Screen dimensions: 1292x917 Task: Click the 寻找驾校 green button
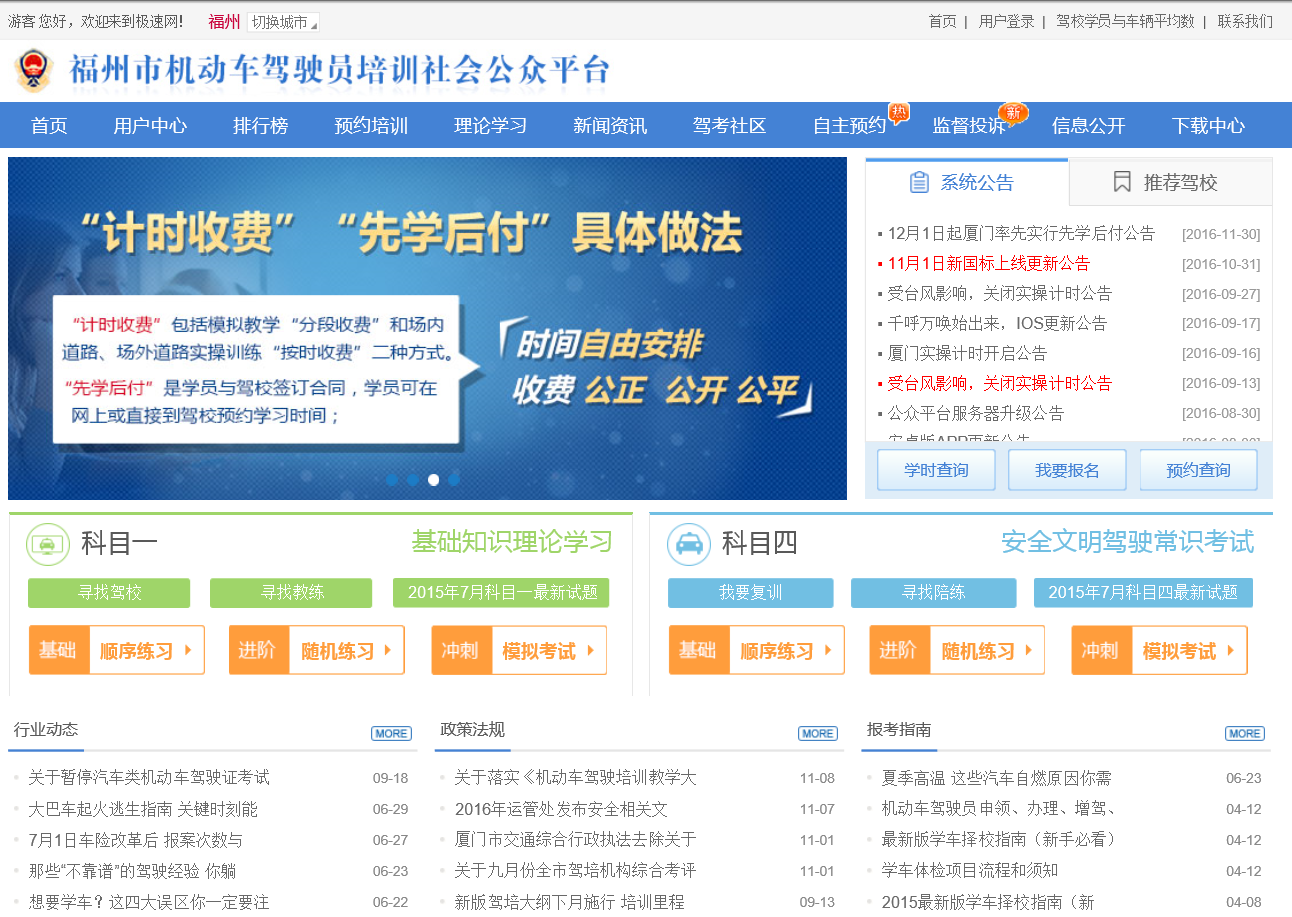tap(109, 593)
